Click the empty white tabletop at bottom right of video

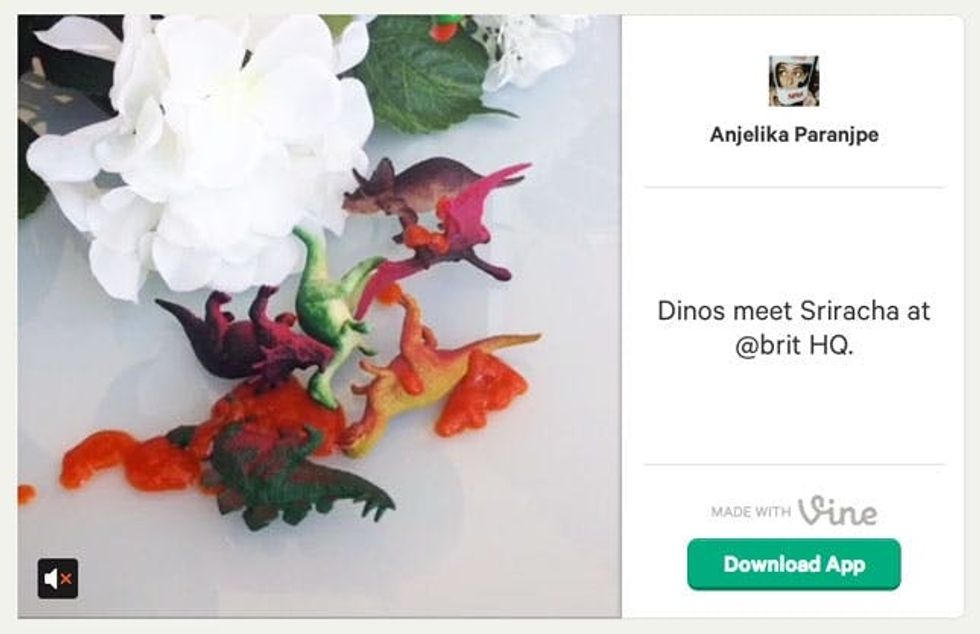click(520, 540)
